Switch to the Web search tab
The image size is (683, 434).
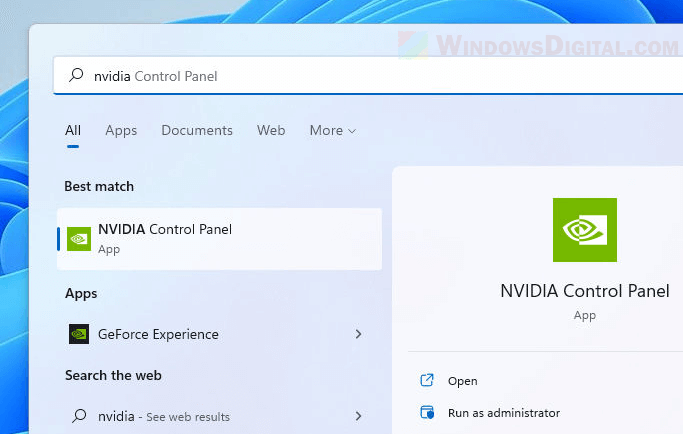[271, 130]
